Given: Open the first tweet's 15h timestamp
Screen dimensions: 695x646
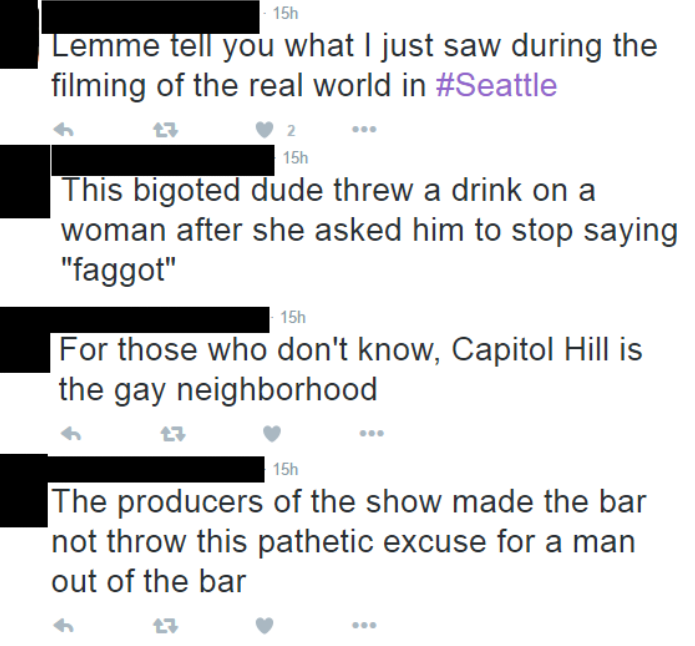Looking at the screenshot, I should point(285,13).
